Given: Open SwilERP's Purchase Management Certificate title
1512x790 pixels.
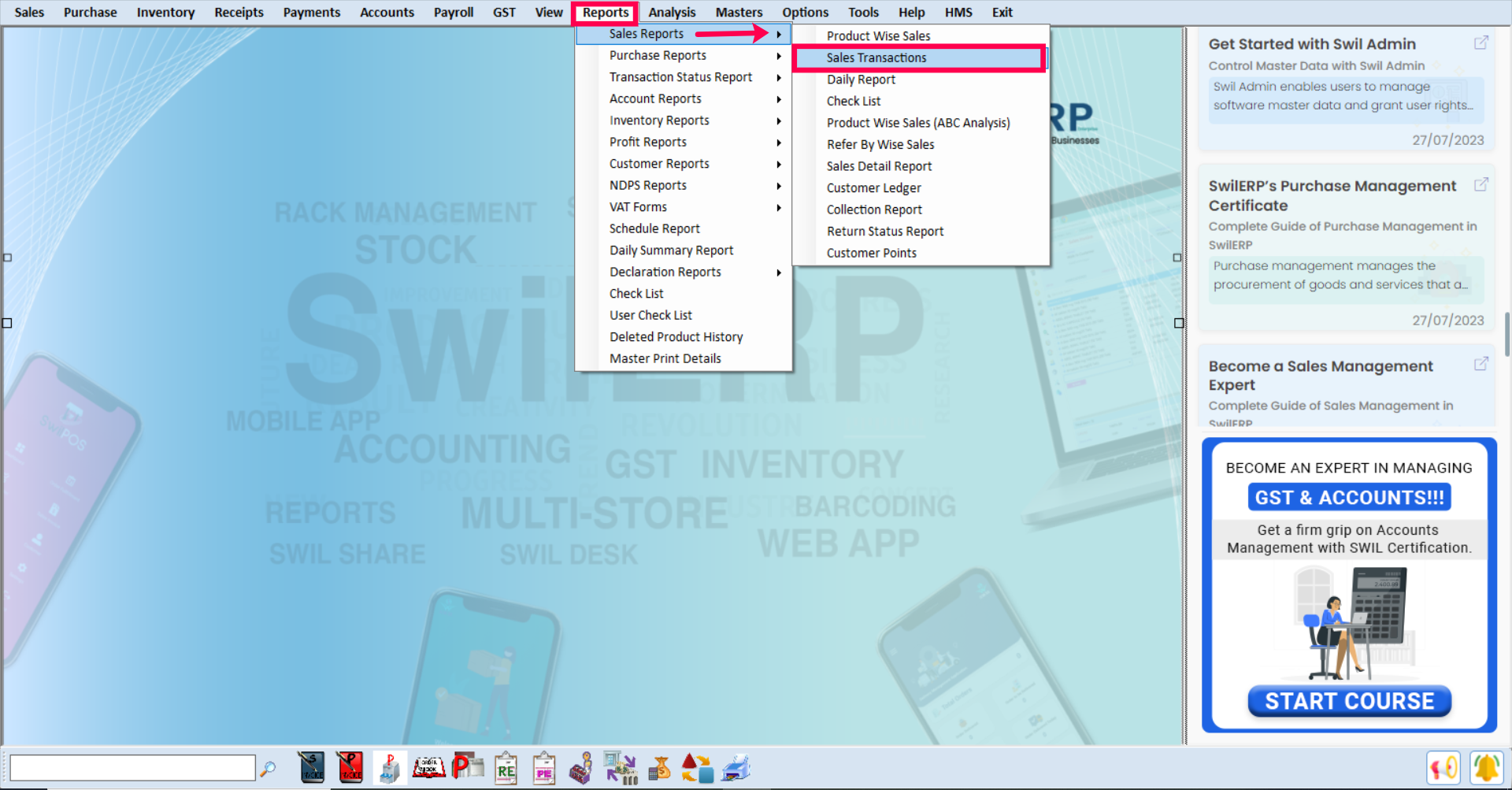Looking at the screenshot, I should pos(1332,195).
